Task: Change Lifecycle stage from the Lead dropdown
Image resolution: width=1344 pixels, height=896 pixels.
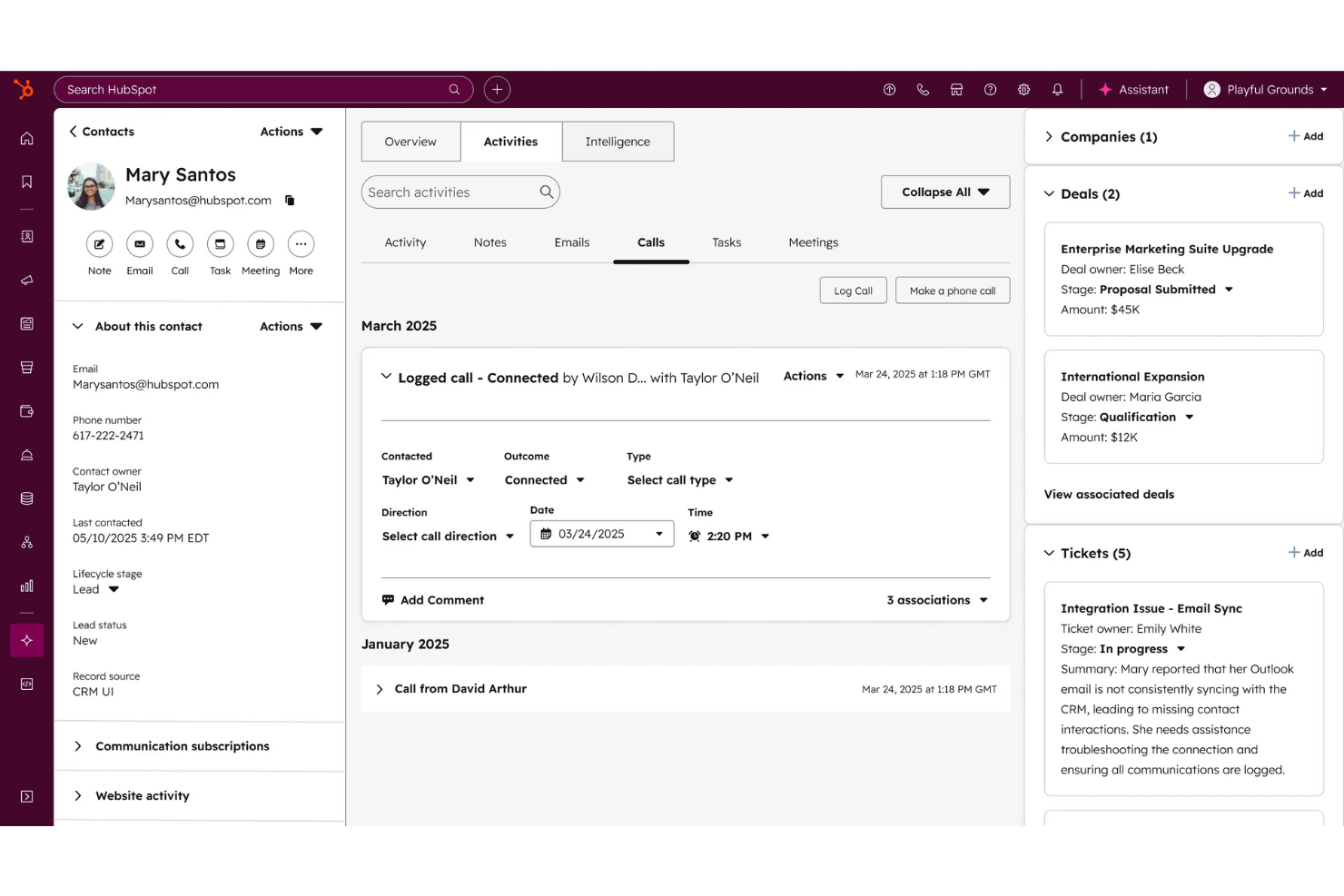Action: click(x=96, y=588)
